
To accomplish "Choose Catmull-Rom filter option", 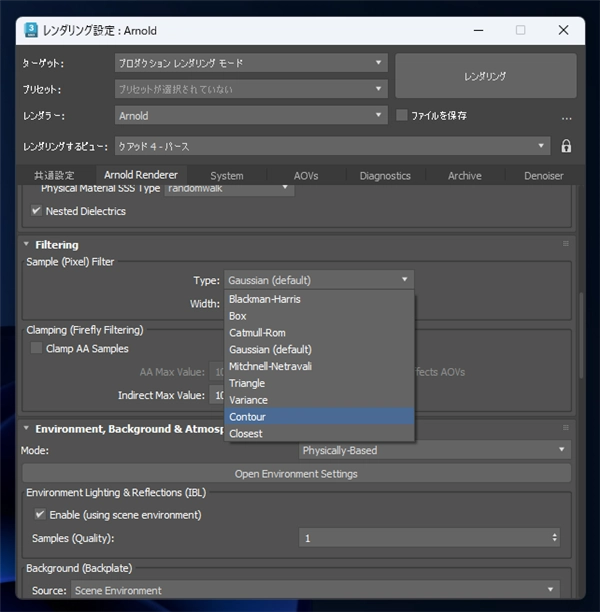I will 319,333.
